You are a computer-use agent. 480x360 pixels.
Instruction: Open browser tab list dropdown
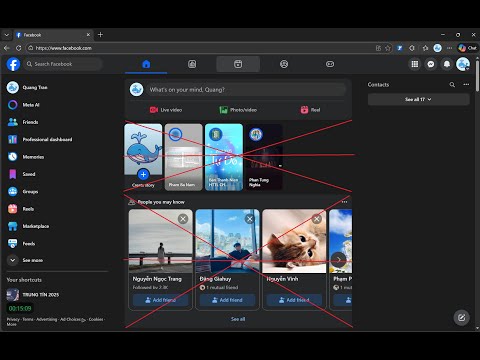click(x=7, y=35)
